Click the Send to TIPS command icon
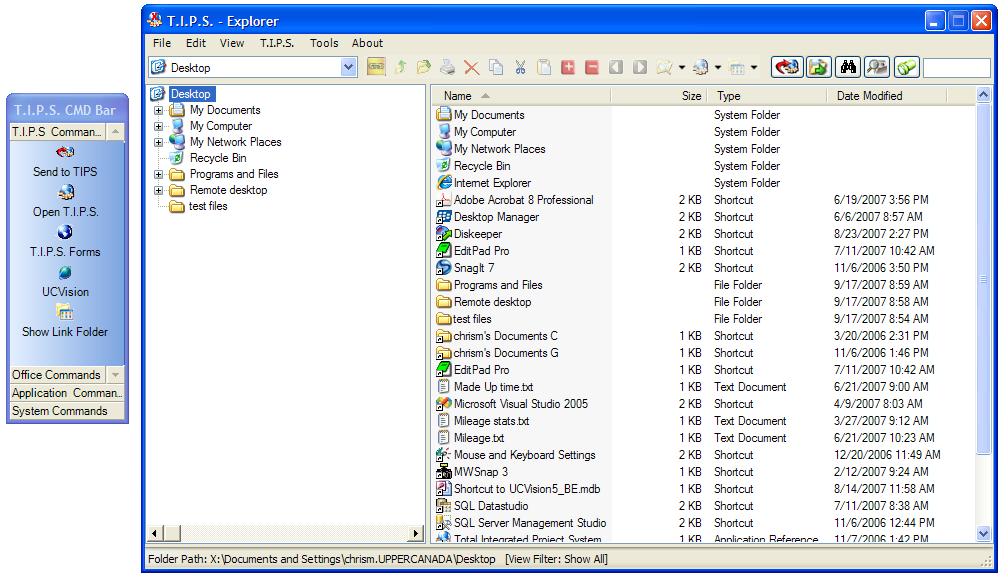Screen dimensions: 1008x584 pos(65,153)
